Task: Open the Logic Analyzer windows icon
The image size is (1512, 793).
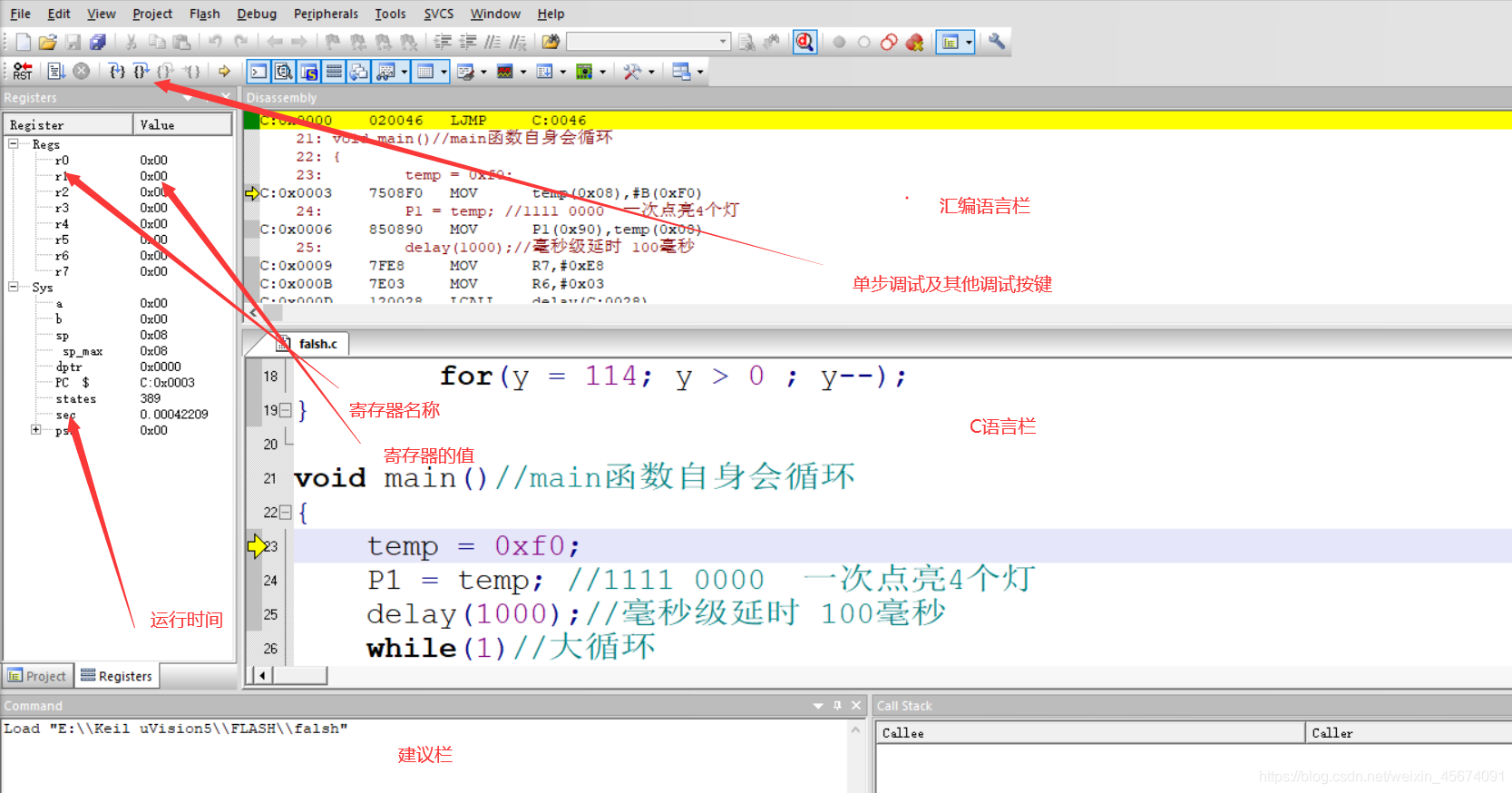Action: click(x=505, y=72)
